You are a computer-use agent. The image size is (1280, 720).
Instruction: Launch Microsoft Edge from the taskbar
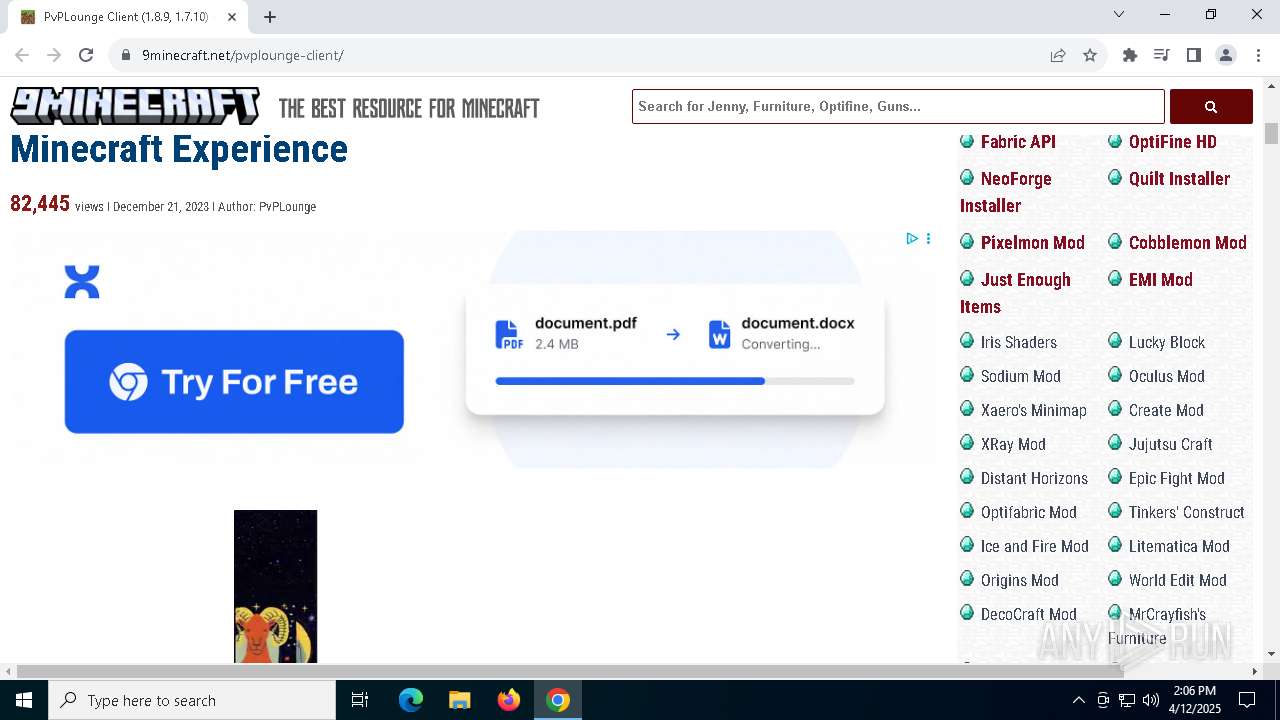click(x=411, y=700)
